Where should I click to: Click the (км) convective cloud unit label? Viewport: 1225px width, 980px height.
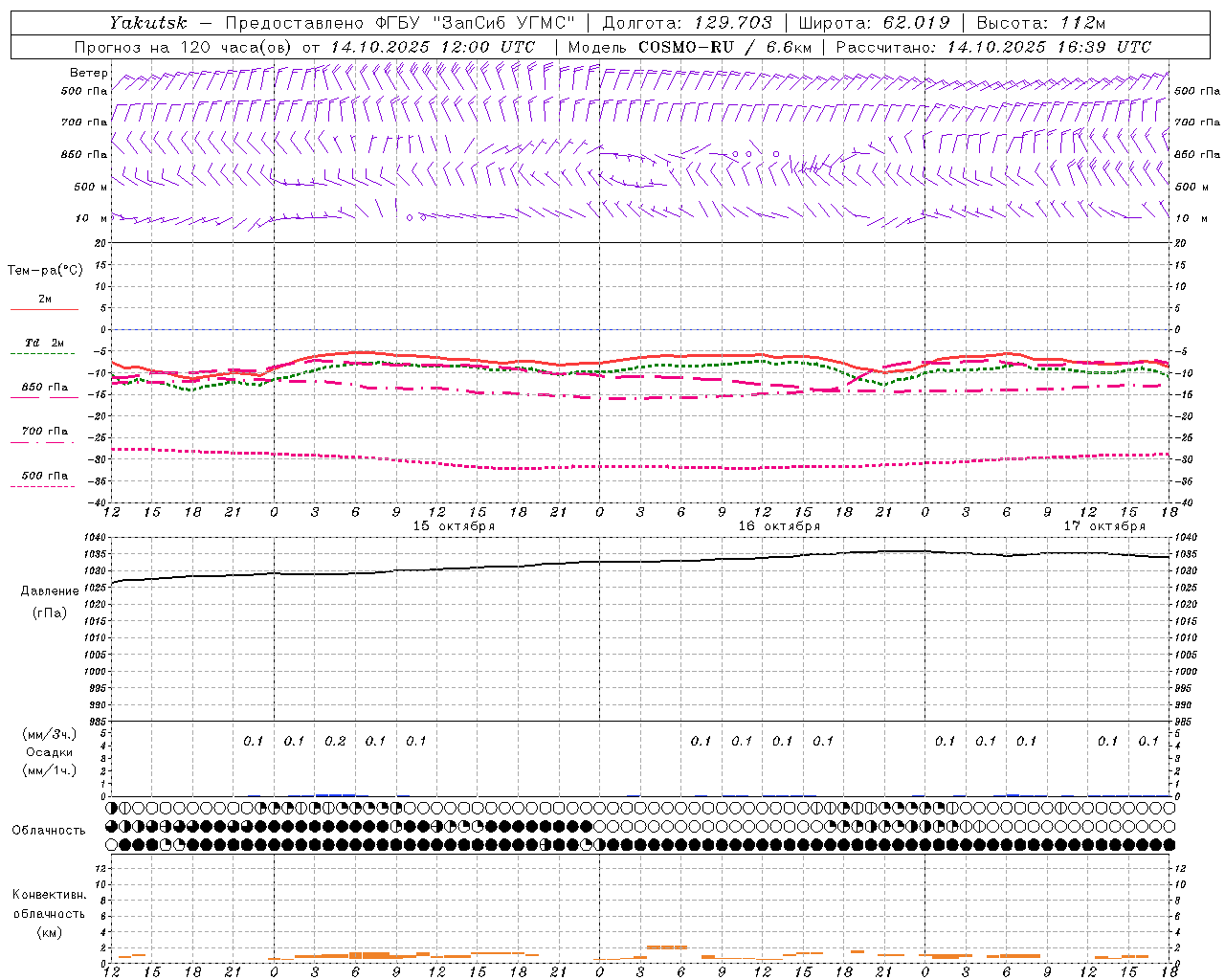(x=49, y=933)
